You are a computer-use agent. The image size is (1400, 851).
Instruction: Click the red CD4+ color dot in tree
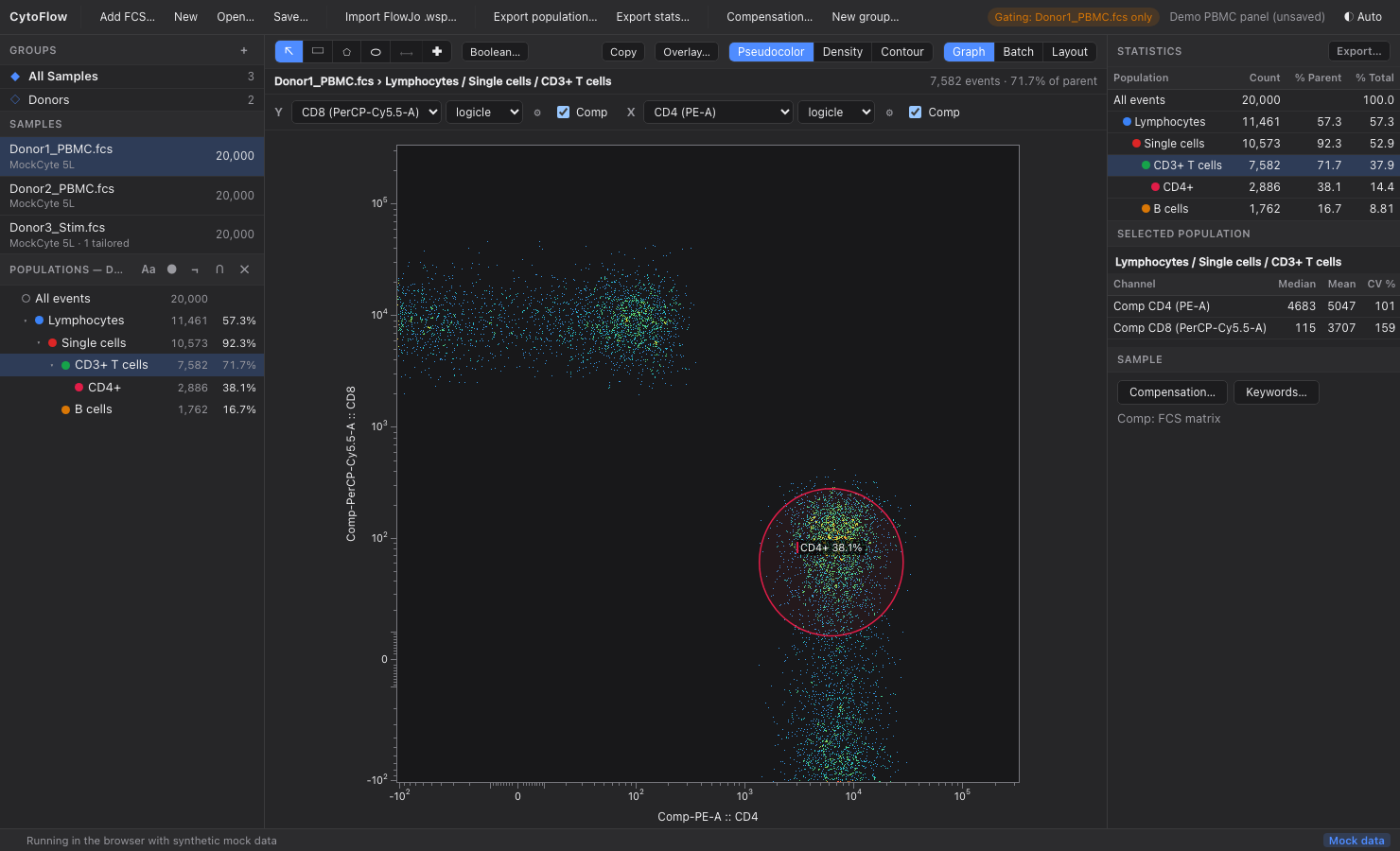[x=79, y=388]
